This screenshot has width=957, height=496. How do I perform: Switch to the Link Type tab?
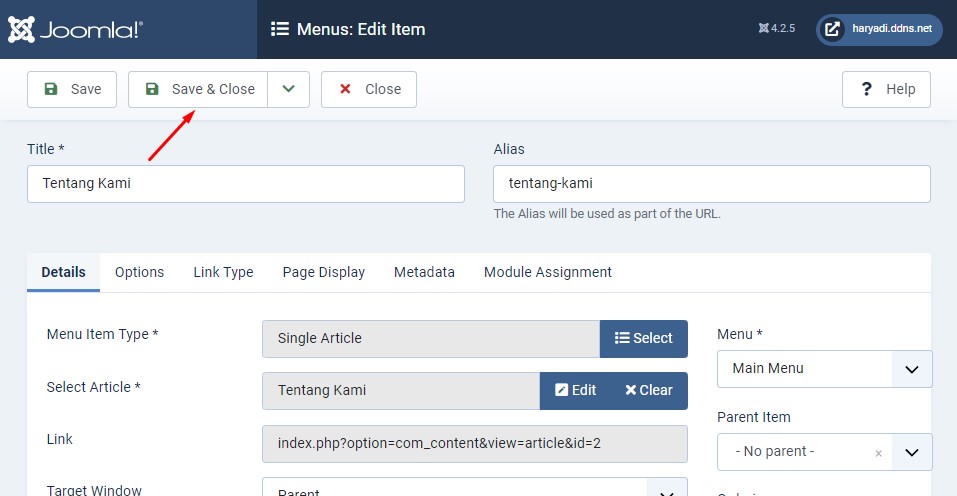pos(223,272)
